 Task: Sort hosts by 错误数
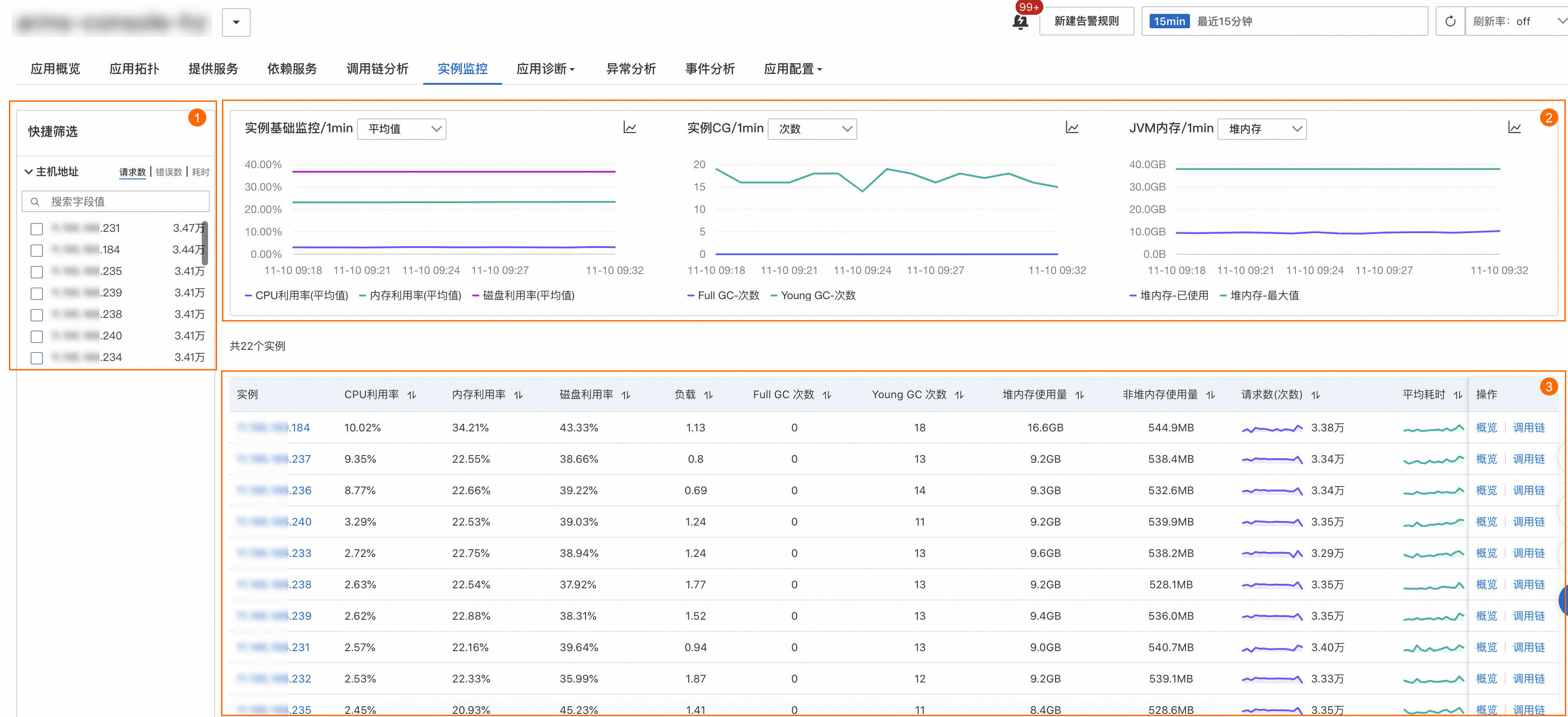click(x=169, y=172)
